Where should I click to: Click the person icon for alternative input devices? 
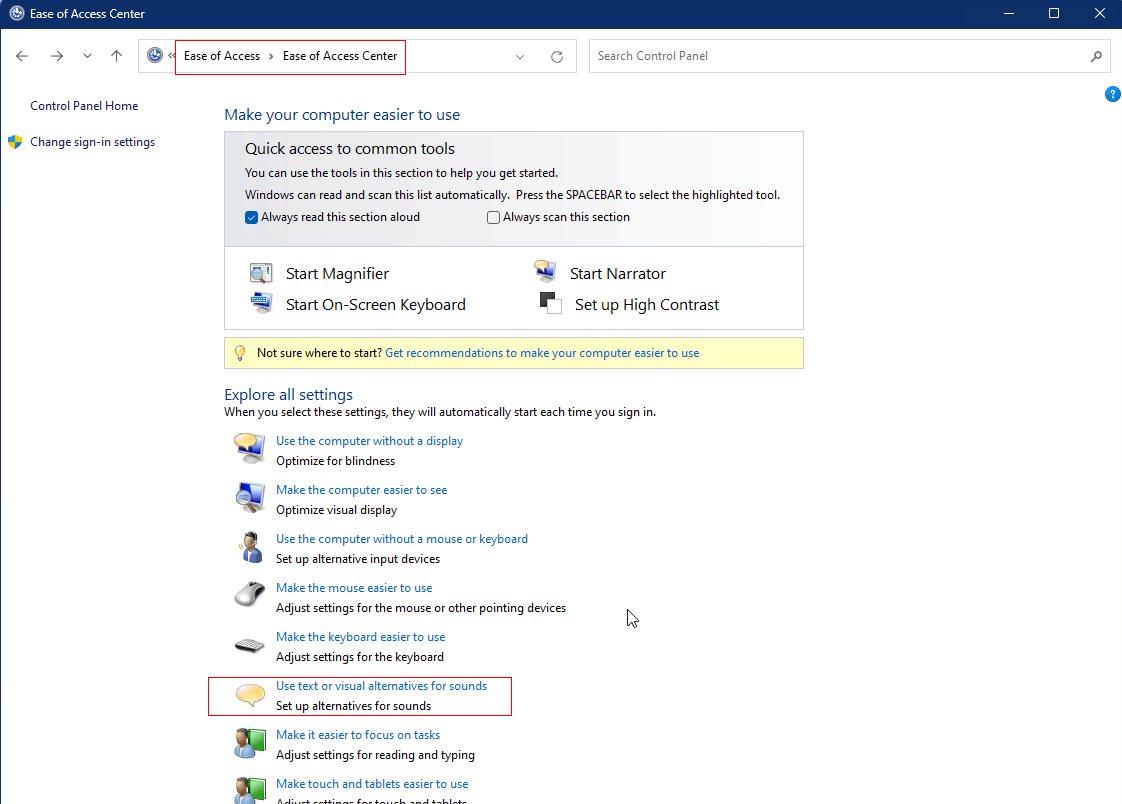[x=250, y=547]
